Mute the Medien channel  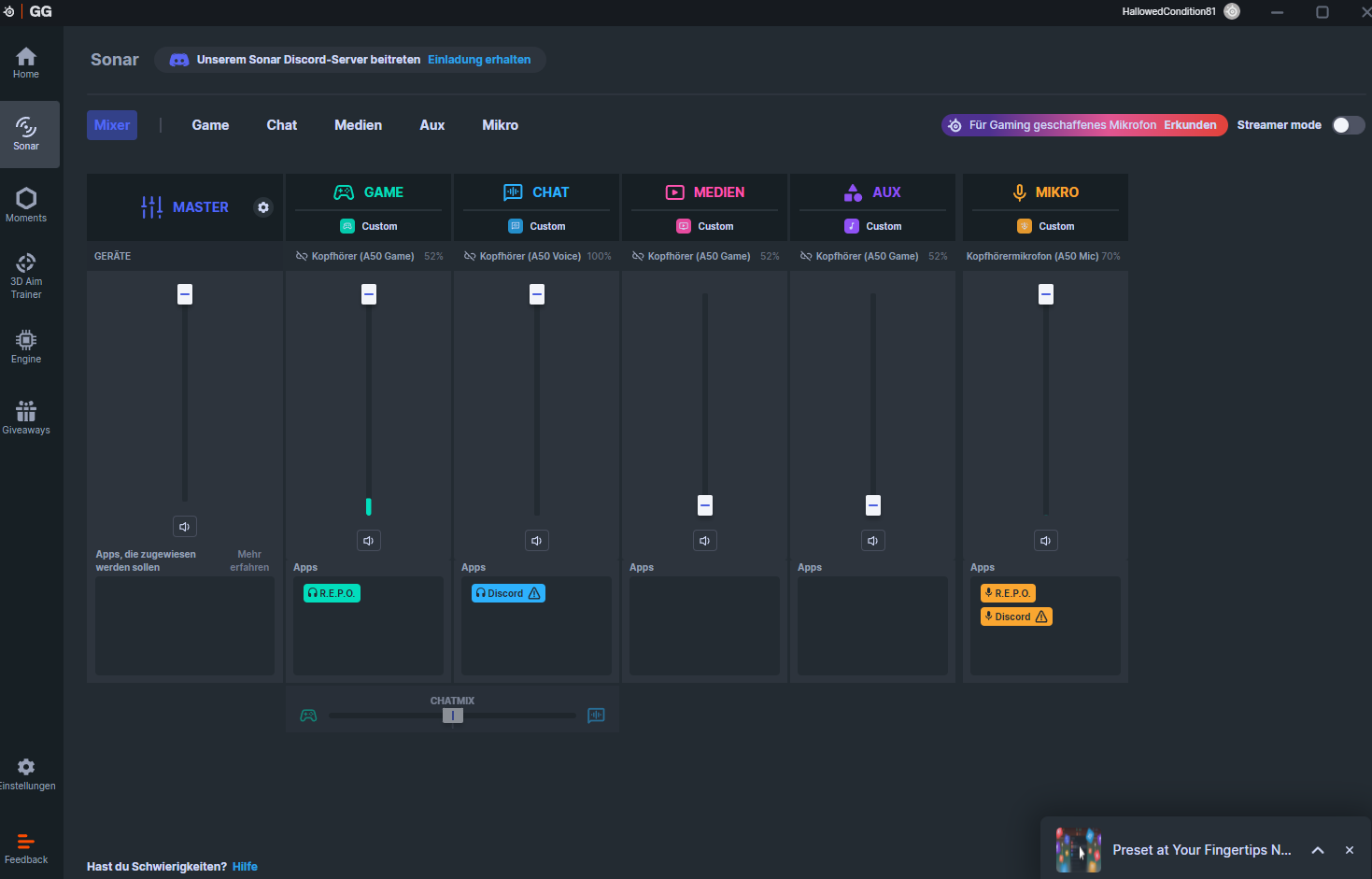click(x=705, y=541)
